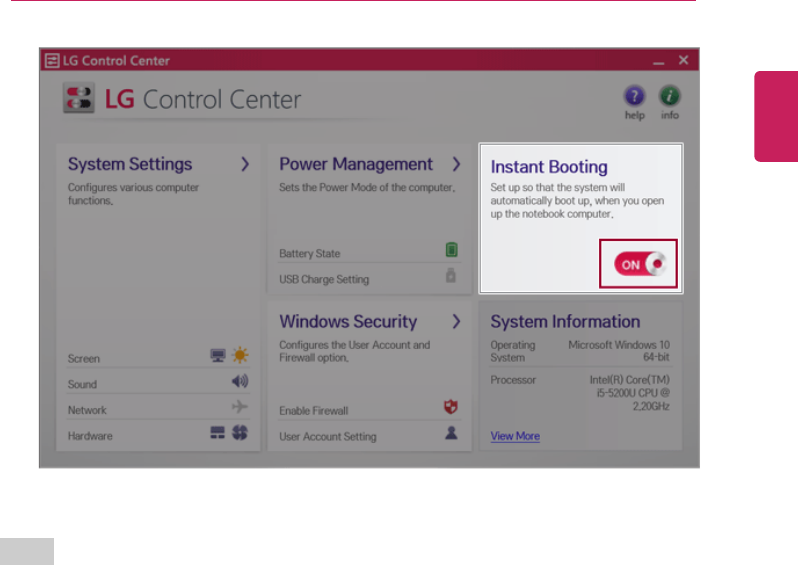Screen dimensions: 798x565
Task: Click the Hardware fan icon
Action: 240,433
